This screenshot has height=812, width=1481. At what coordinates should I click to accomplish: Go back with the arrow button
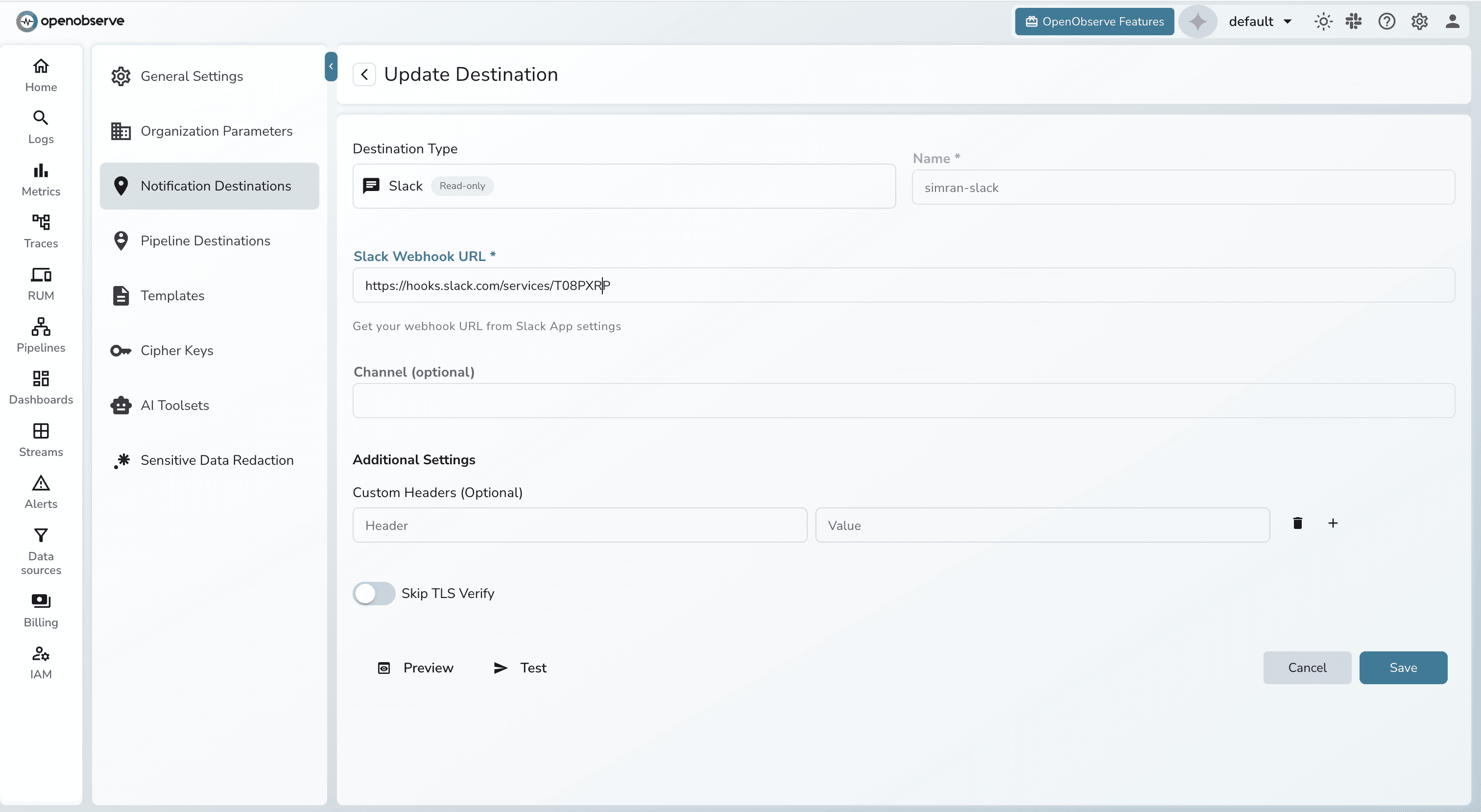(x=364, y=75)
